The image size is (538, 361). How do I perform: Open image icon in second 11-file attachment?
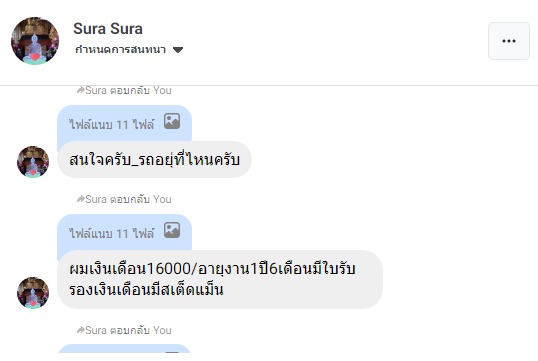pos(172,230)
